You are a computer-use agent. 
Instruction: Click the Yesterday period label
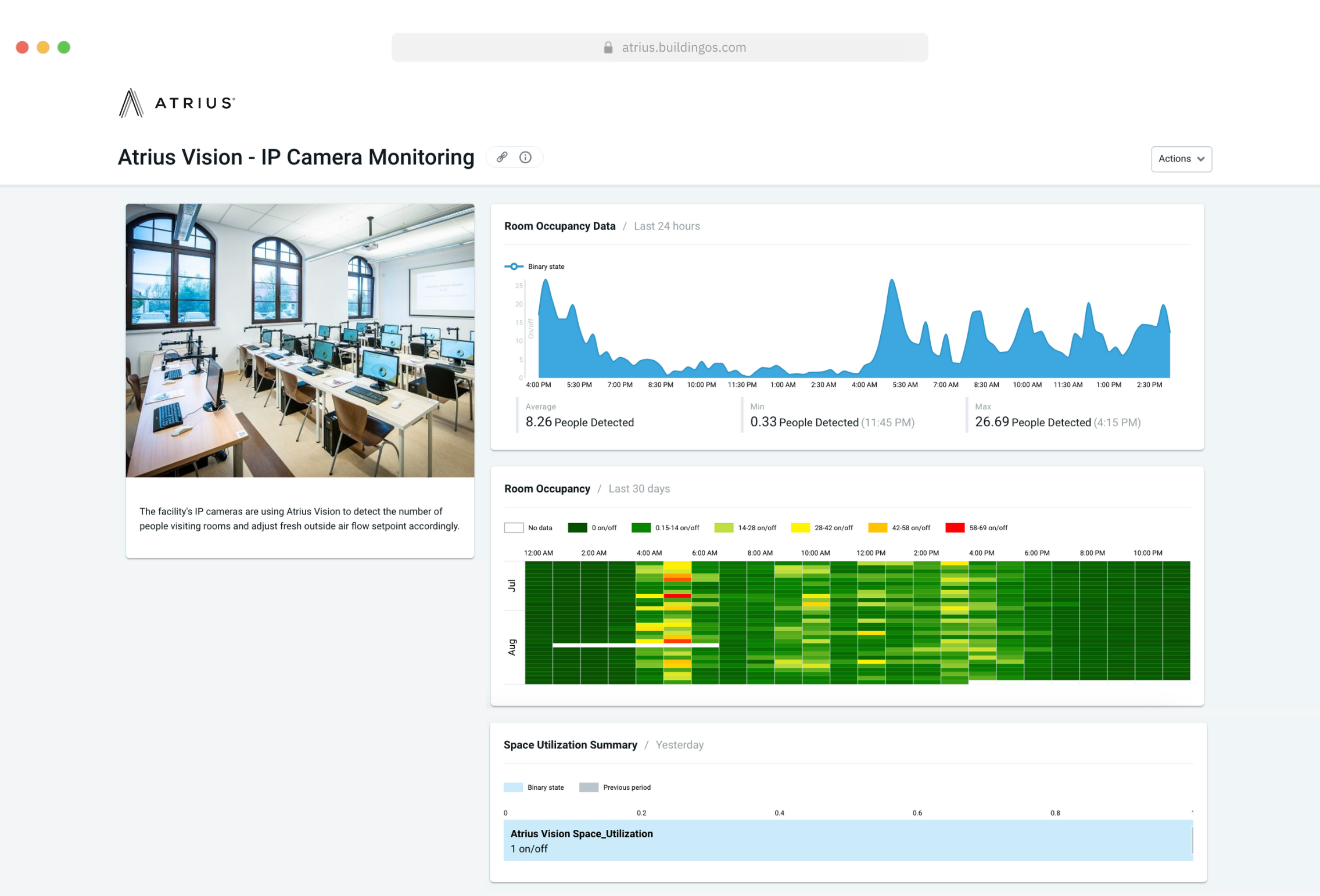pos(679,744)
